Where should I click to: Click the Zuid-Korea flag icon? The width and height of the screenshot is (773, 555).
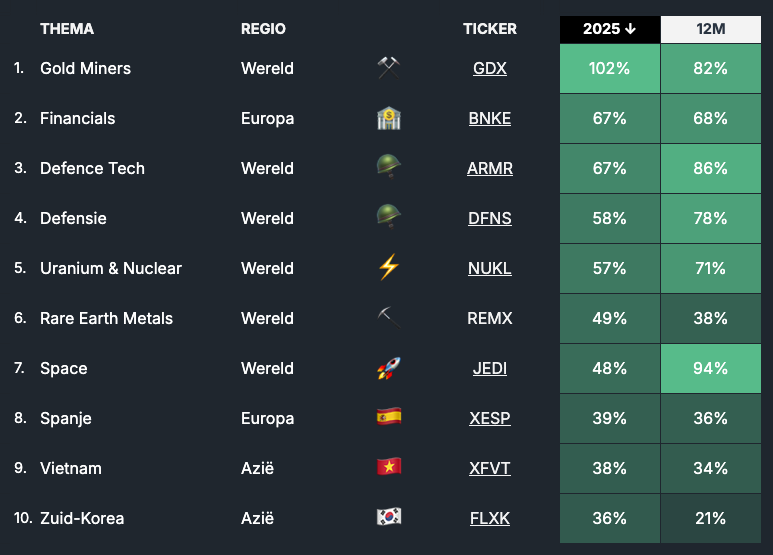pos(388,518)
